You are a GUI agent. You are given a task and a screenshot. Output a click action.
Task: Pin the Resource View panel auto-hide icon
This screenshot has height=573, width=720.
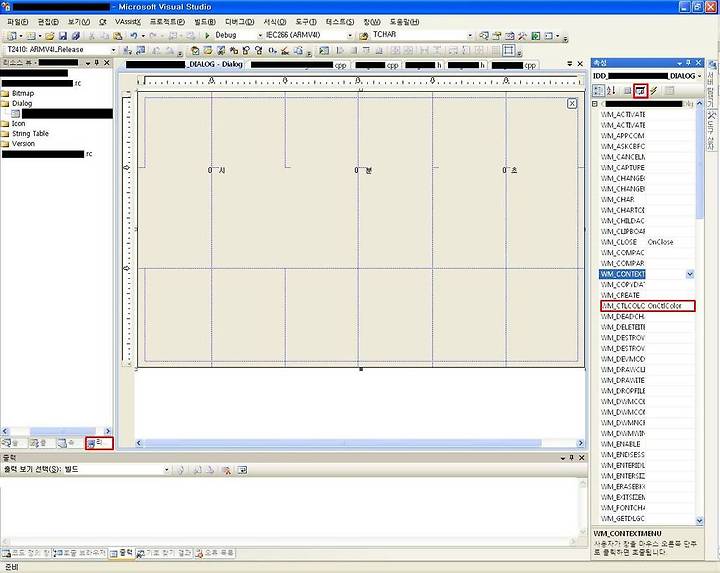(96, 62)
